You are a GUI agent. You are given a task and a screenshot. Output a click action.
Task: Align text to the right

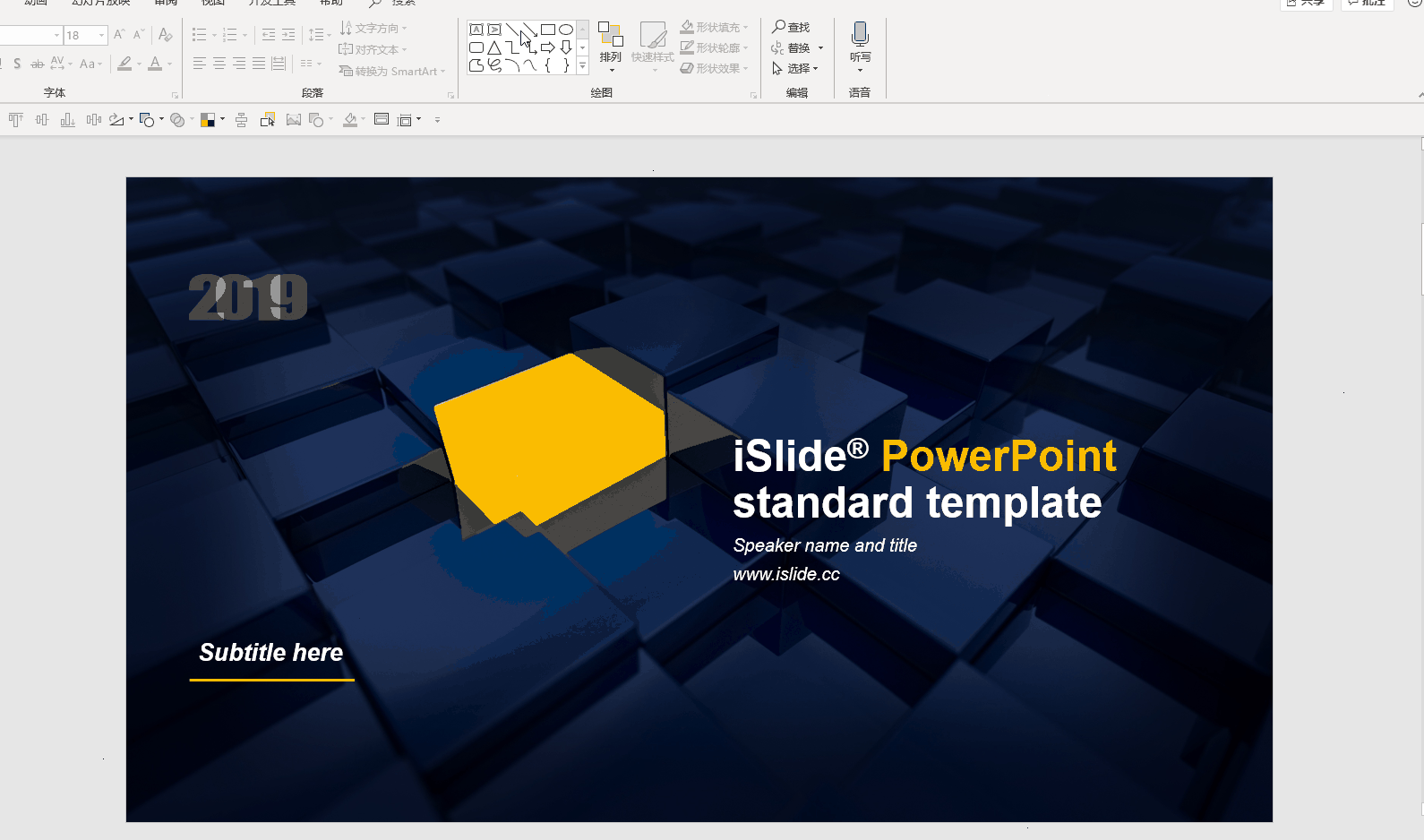tap(239, 64)
